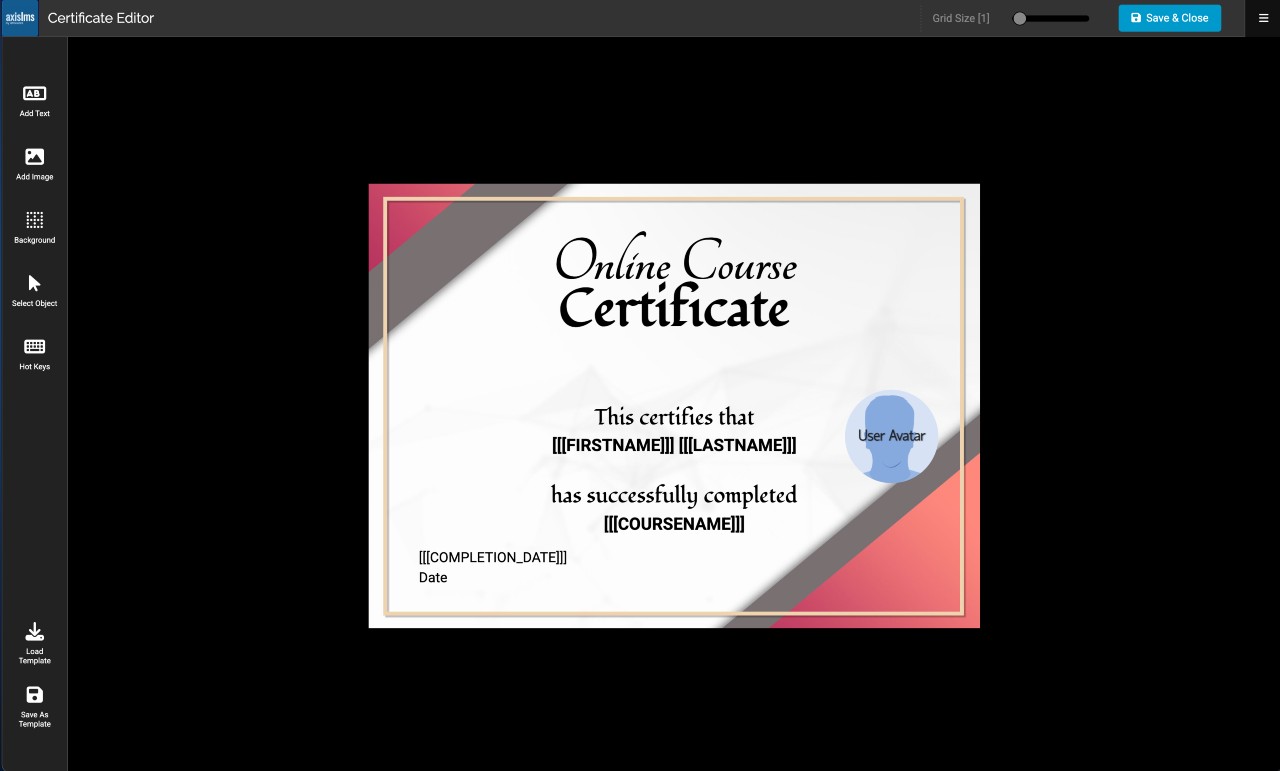The height and width of the screenshot is (771, 1280).
Task: Click the Certificate Editor title
Action: pos(101,18)
